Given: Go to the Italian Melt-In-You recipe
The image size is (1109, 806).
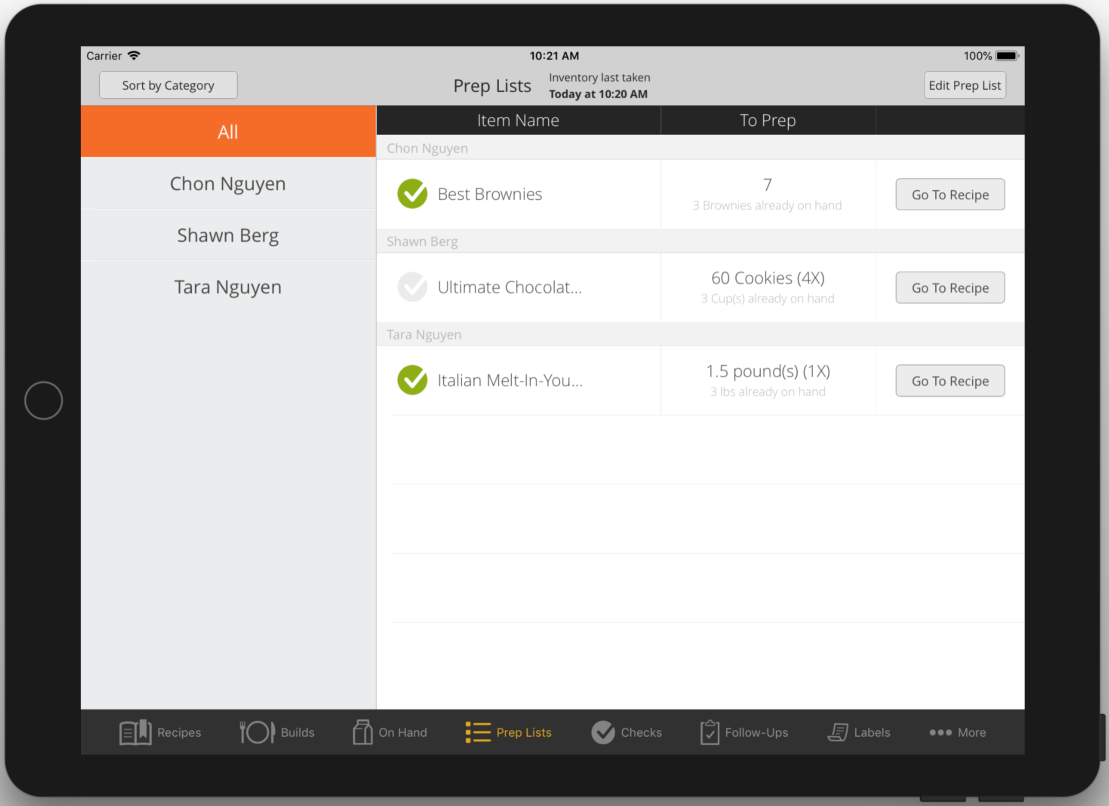Looking at the screenshot, I should [x=949, y=380].
